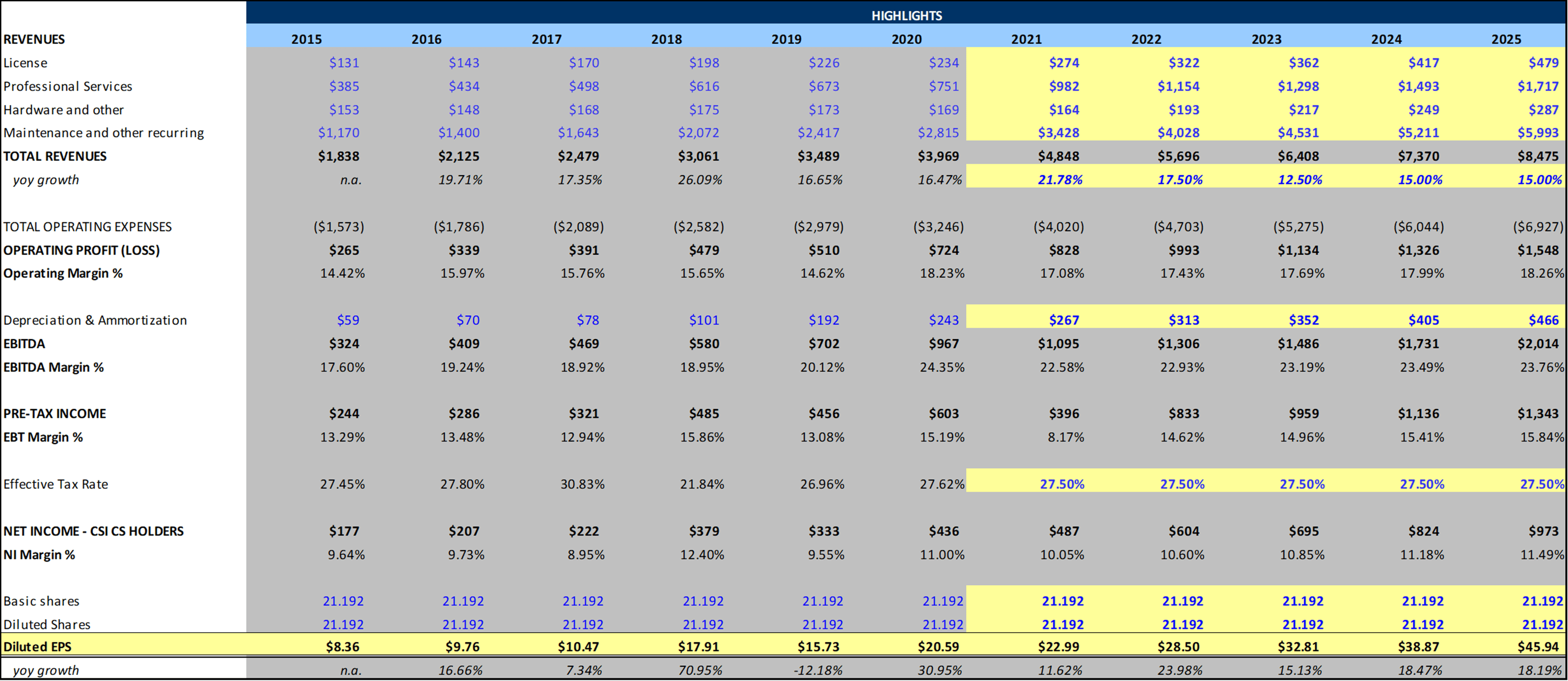Viewport: 1568px width, 681px height.
Task: Select License value $131 for 2015
Action: 344,63
